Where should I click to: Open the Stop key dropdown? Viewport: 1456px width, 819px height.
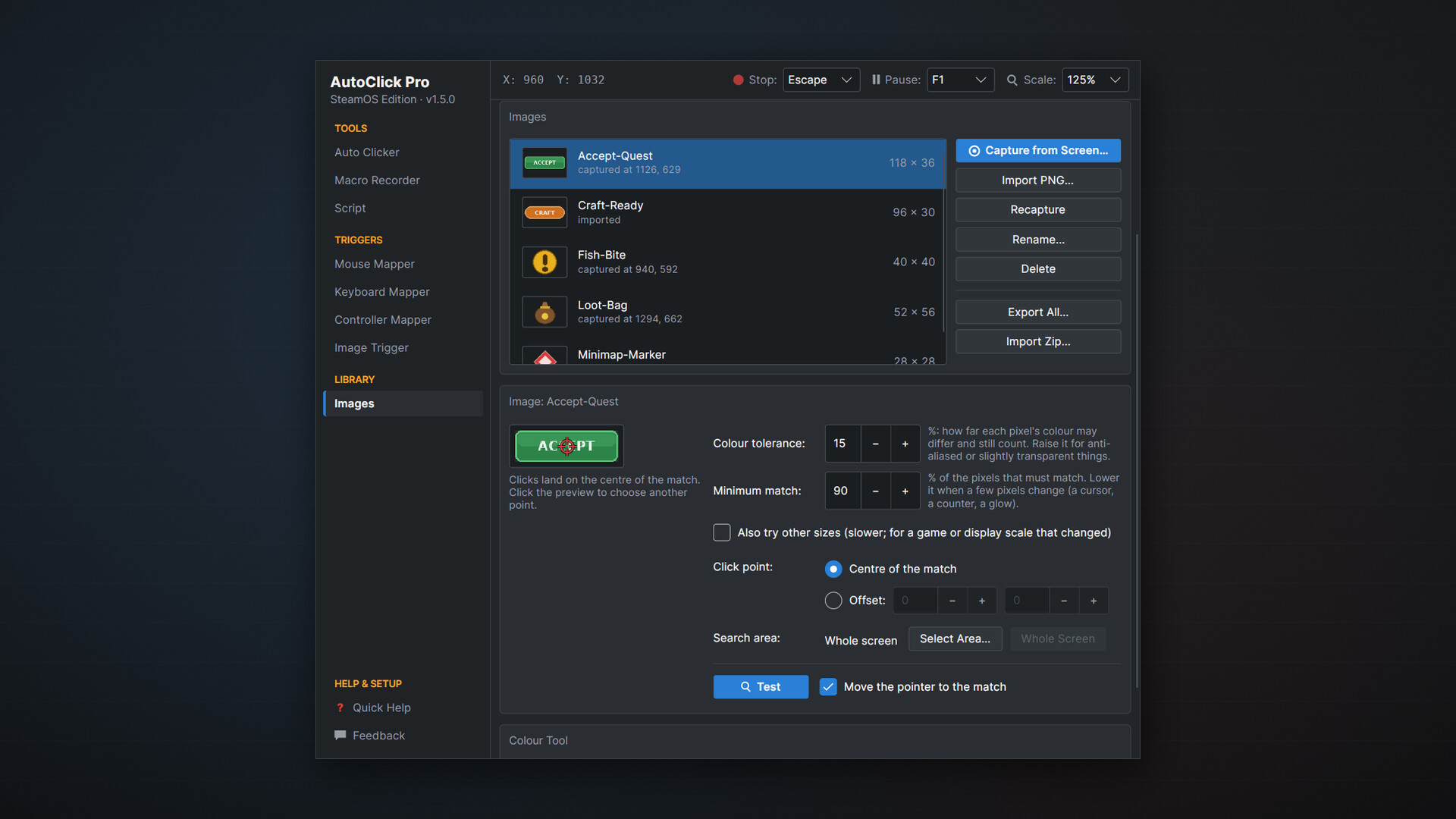pos(821,80)
